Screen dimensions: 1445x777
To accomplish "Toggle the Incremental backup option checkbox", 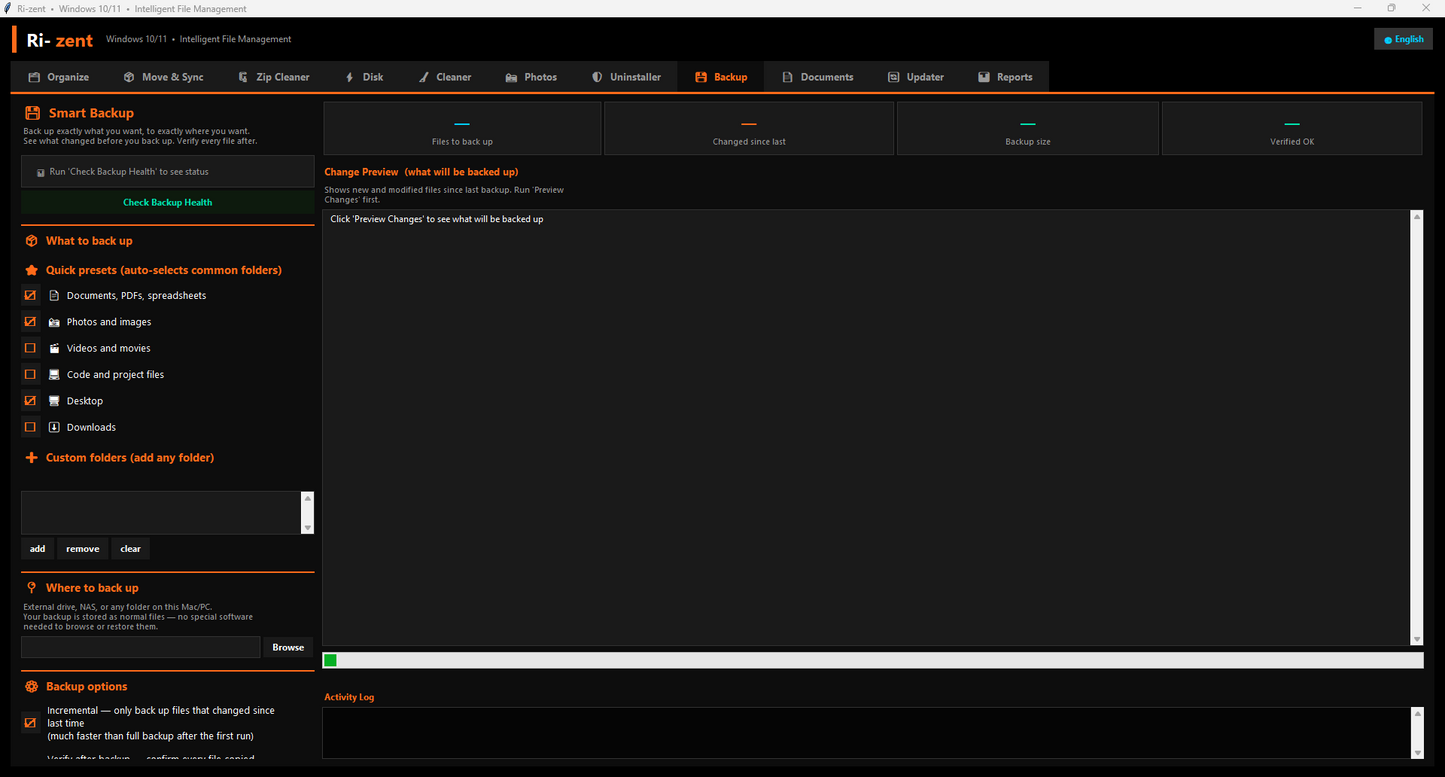I will (30, 723).
